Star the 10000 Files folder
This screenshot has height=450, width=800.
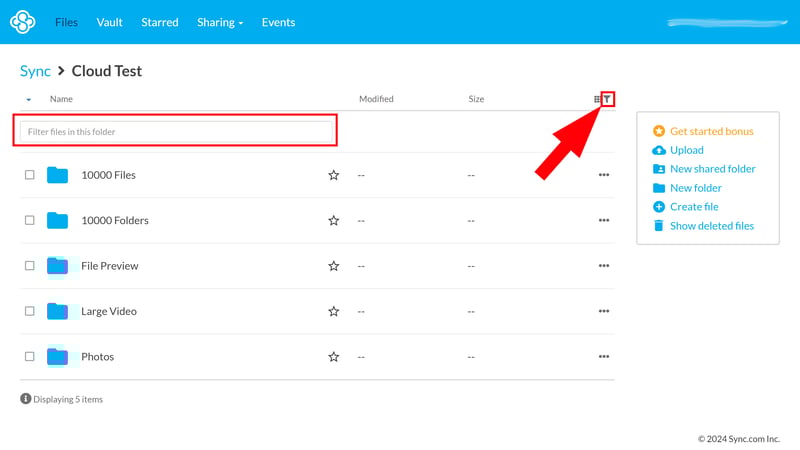tap(334, 175)
